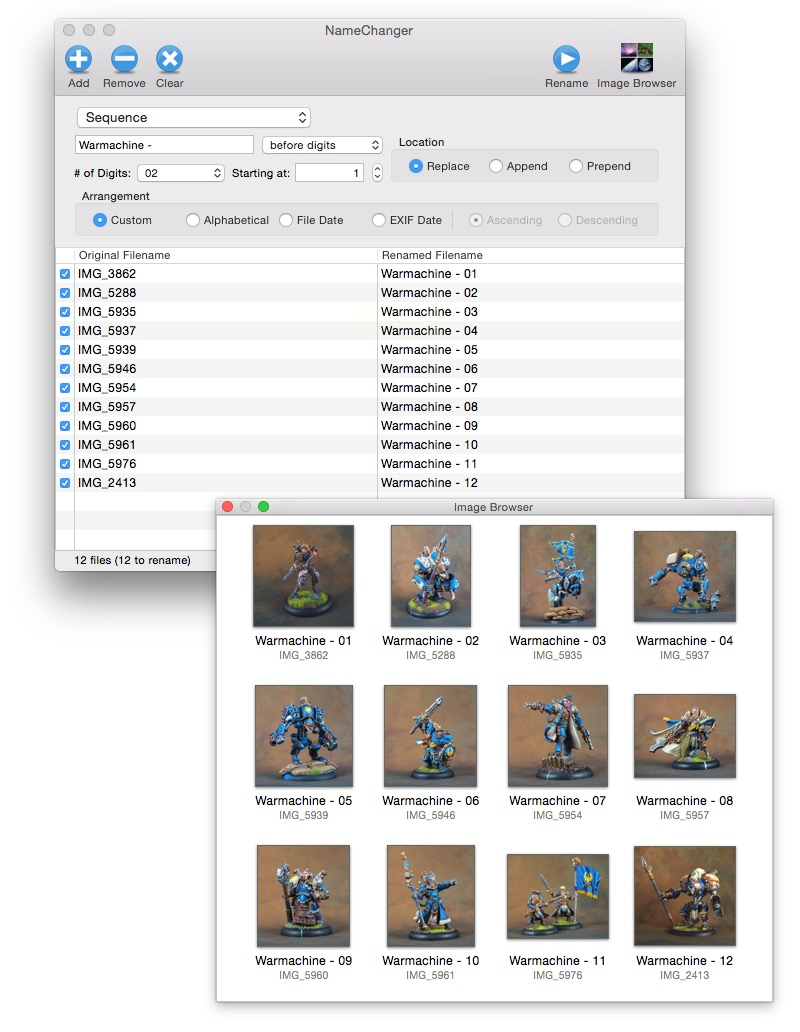The image size is (800, 1032).
Task: Open the Image Browser toolbar icon
Action: (x=636, y=59)
